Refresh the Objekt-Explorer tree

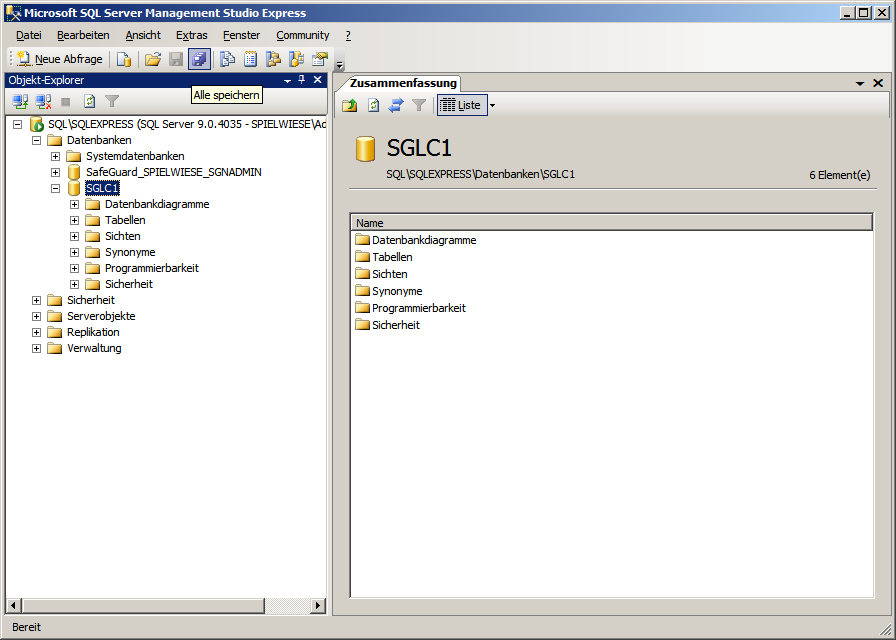coord(89,101)
